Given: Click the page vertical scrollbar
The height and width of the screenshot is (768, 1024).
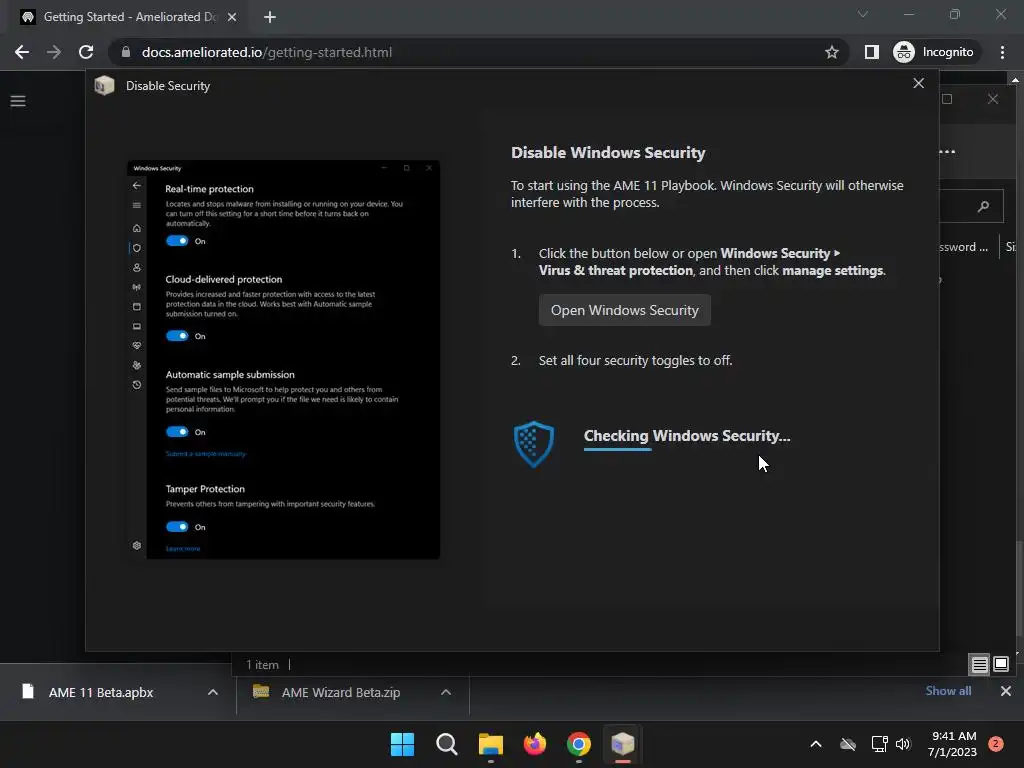Looking at the screenshot, I should tap(1018, 588).
